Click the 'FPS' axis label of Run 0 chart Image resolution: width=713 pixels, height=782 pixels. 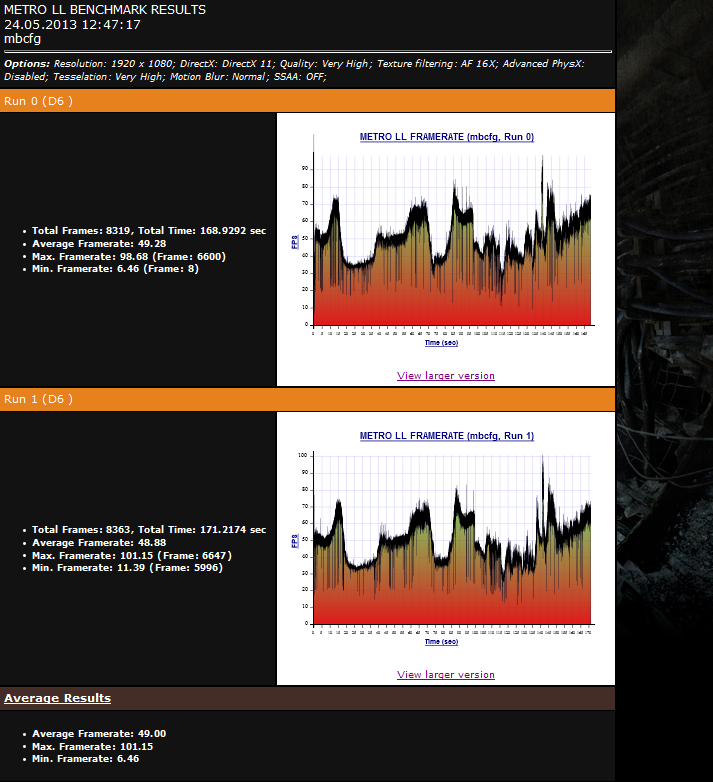tap(294, 242)
